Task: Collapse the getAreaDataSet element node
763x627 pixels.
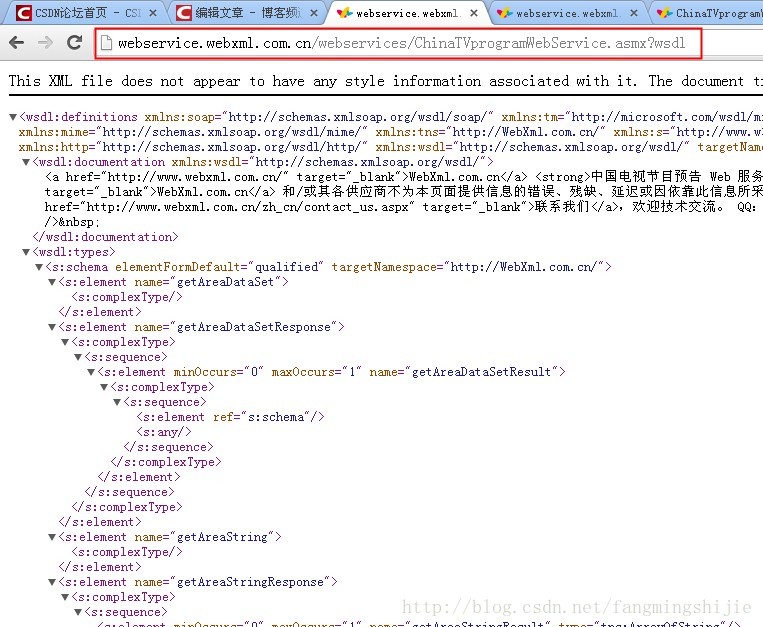Action: pos(52,282)
